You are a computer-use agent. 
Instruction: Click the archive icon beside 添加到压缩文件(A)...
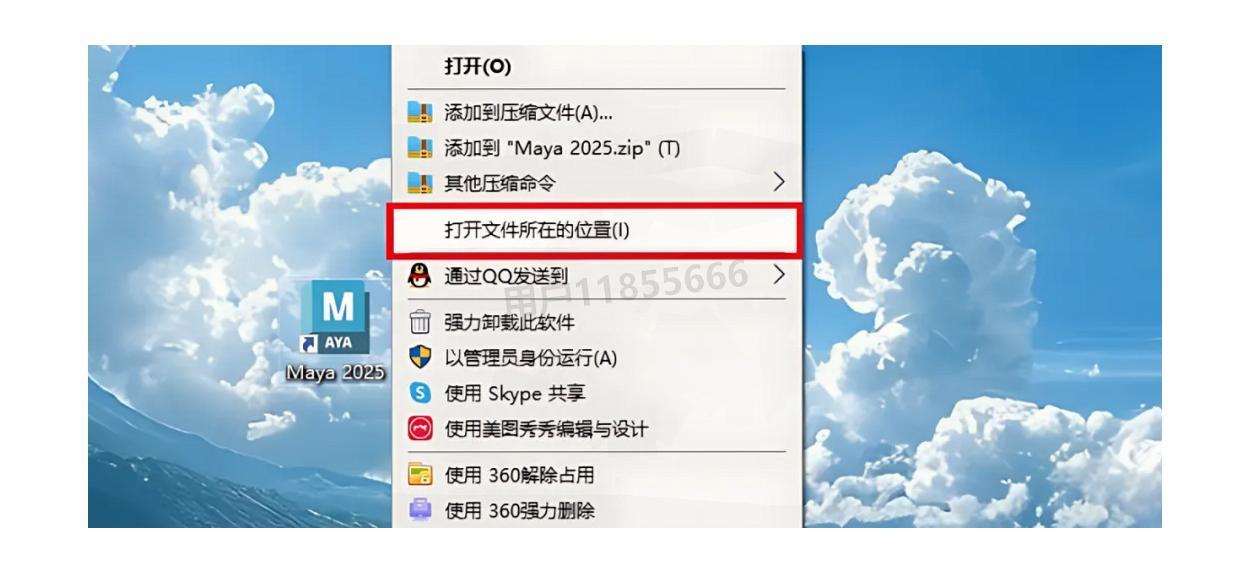point(420,111)
